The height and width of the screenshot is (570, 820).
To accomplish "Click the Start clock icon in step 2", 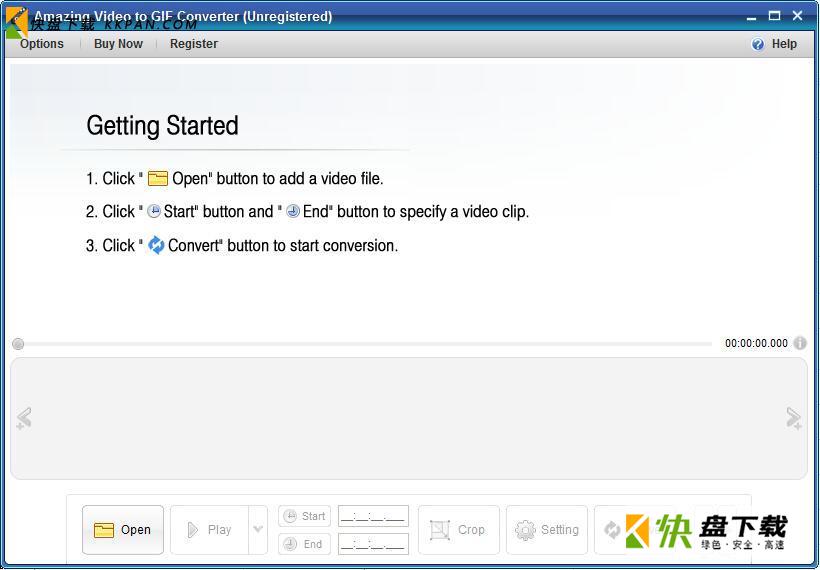I will pyautogui.click(x=154, y=211).
